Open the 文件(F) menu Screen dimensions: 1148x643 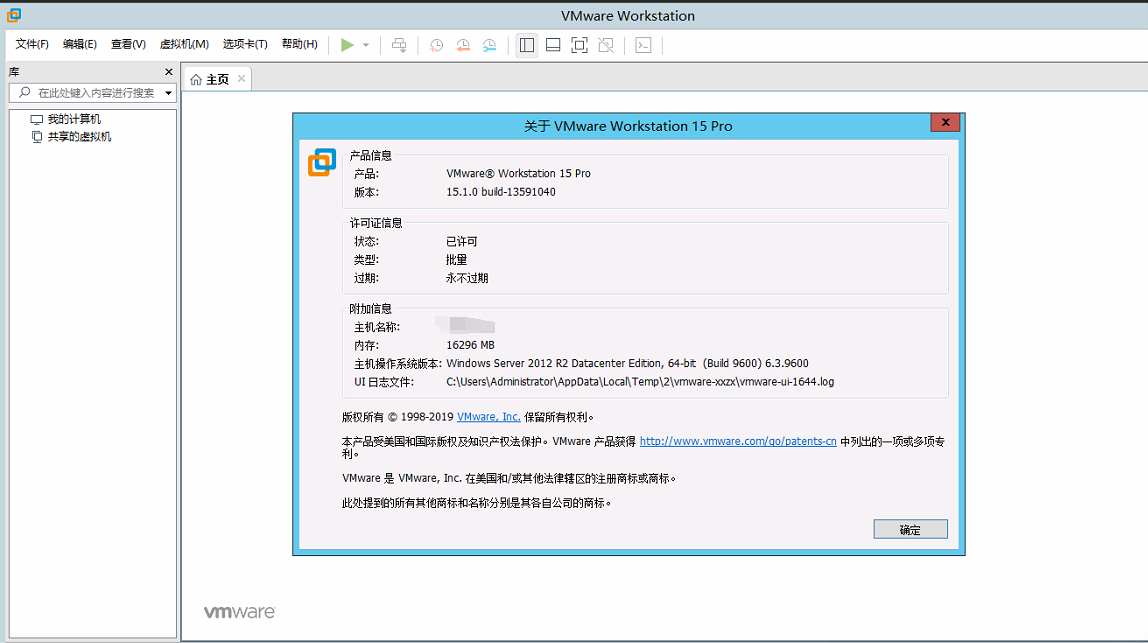pyautogui.click(x=32, y=44)
